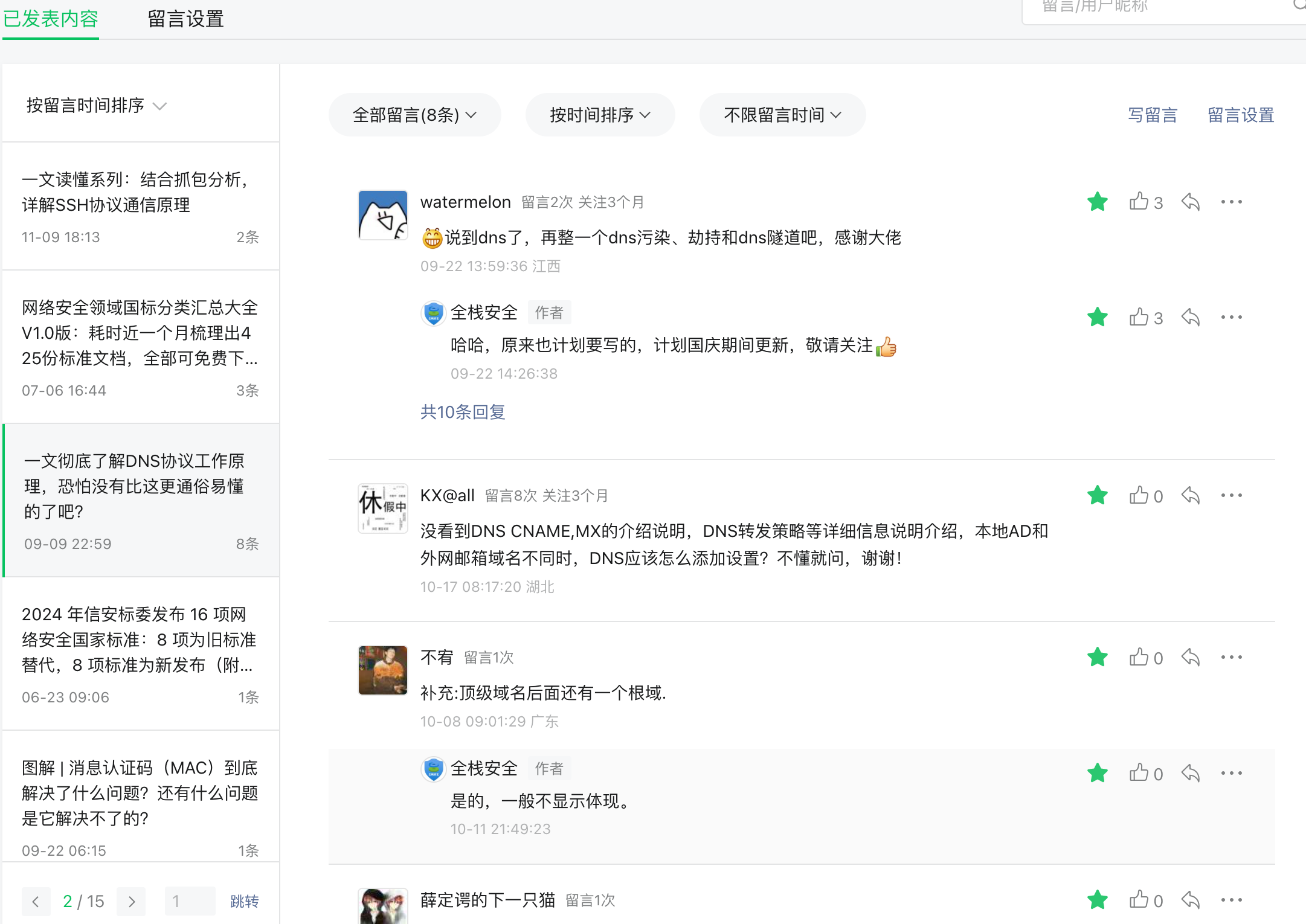
Task: Open more options on 全栈安全 10-11 reply
Action: coord(1231,773)
